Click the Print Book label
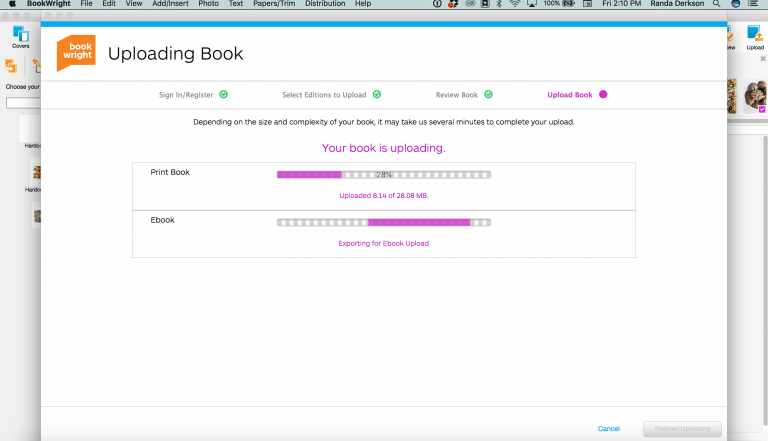Viewport: 768px width, 441px height. coord(170,172)
